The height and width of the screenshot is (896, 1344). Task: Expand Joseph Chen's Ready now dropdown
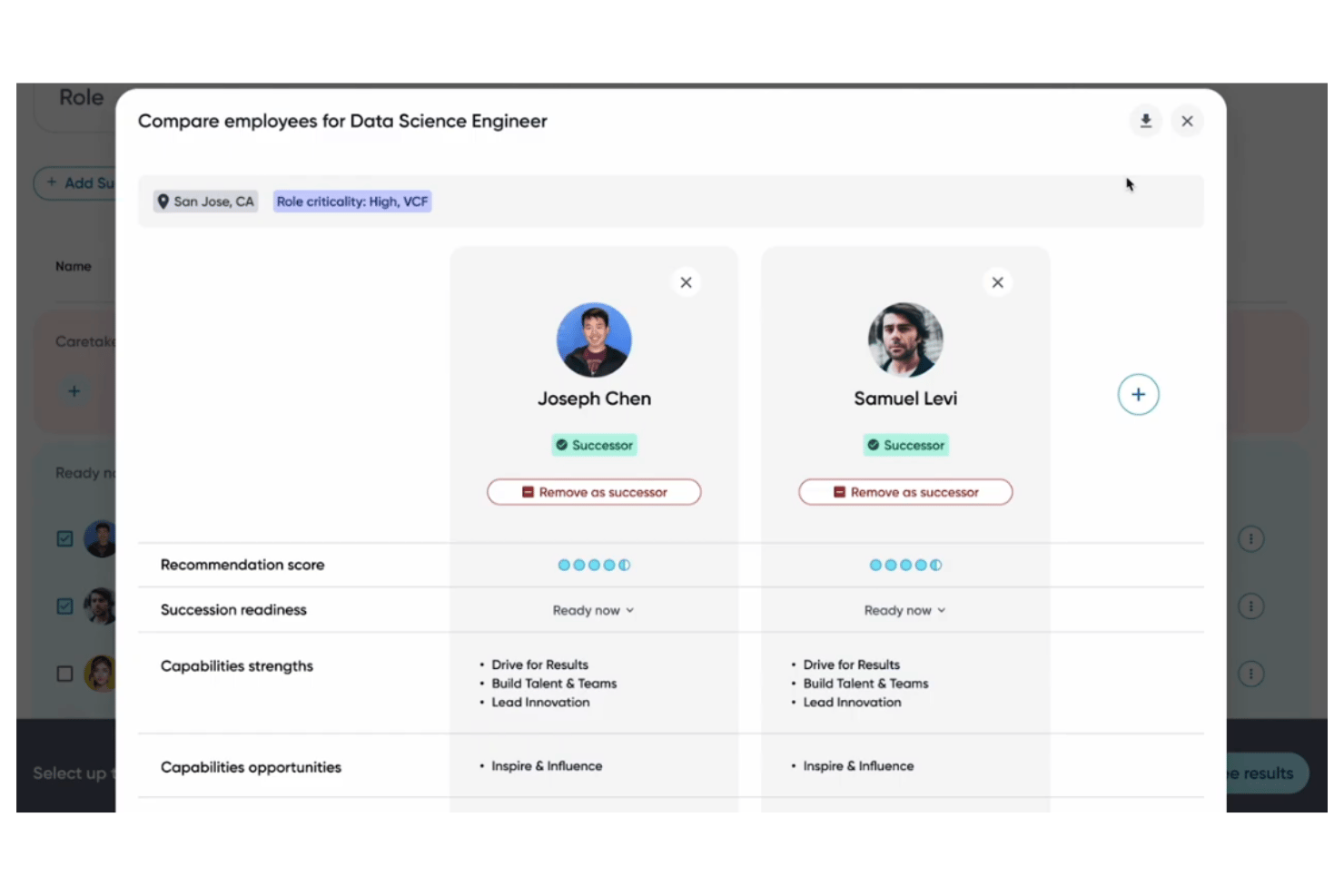pos(594,610)
